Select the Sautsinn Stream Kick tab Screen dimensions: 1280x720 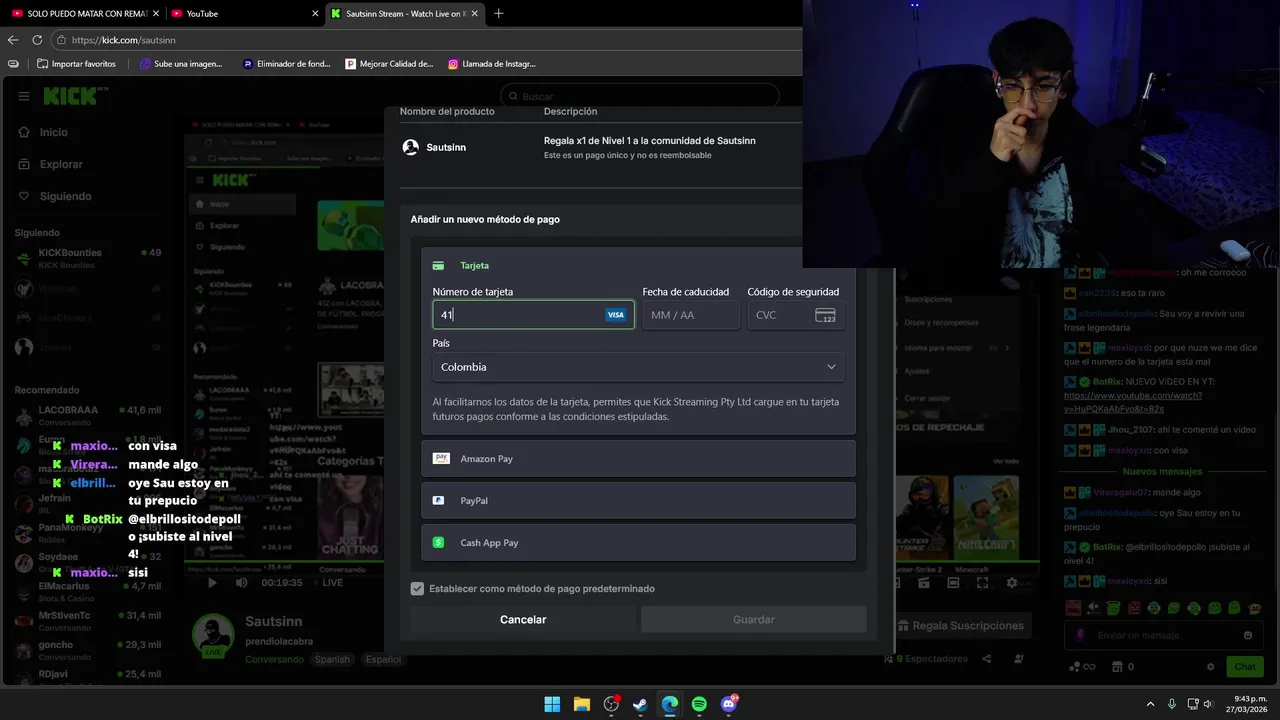(403, 13)
